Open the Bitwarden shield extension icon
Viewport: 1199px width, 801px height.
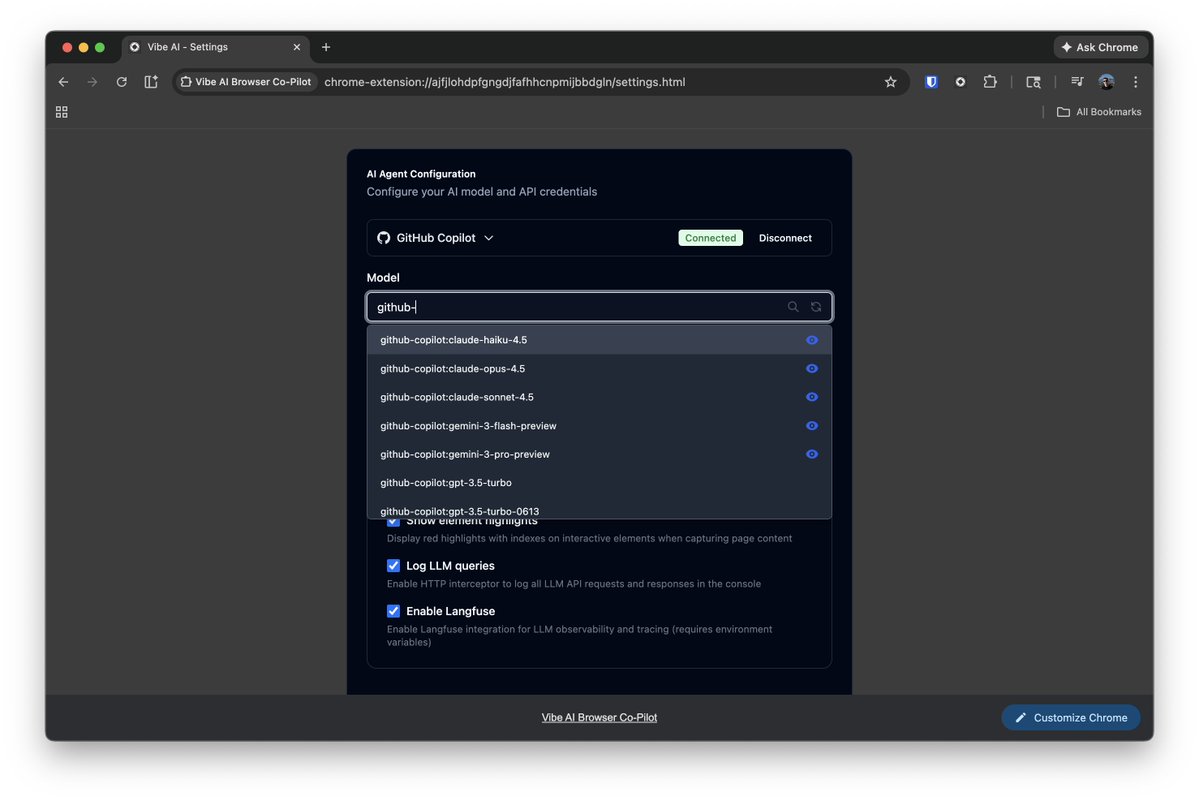931,82
